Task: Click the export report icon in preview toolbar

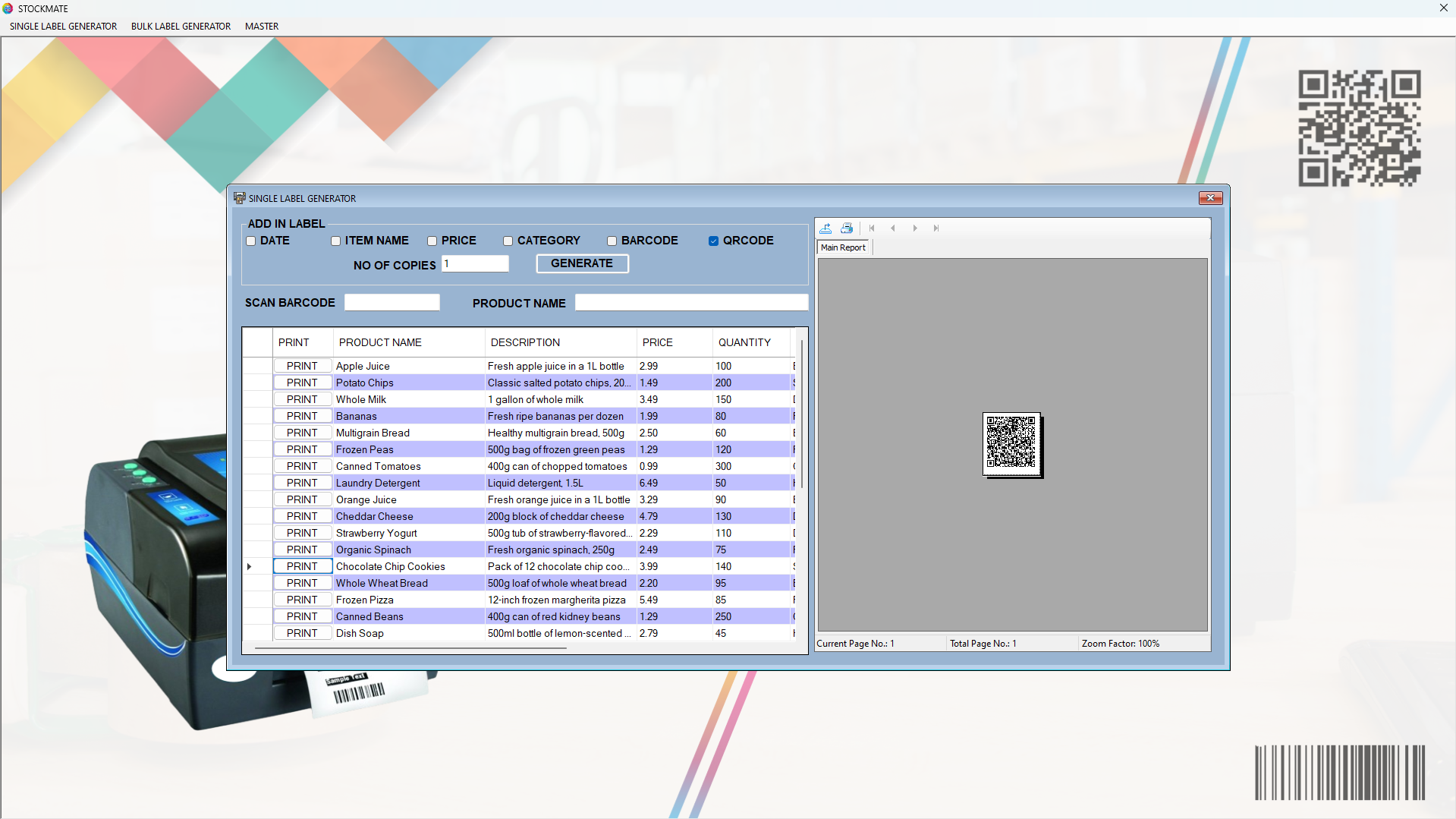Action: (825, 228)
